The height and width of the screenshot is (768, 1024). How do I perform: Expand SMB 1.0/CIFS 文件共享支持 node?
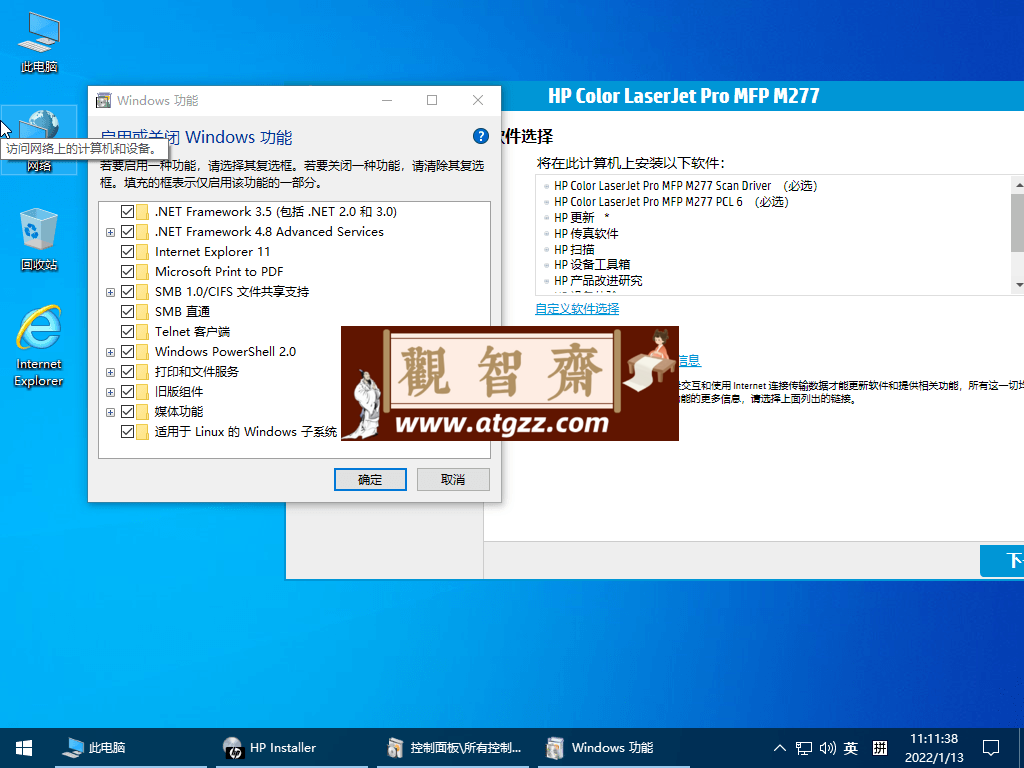tap(110, 292)
